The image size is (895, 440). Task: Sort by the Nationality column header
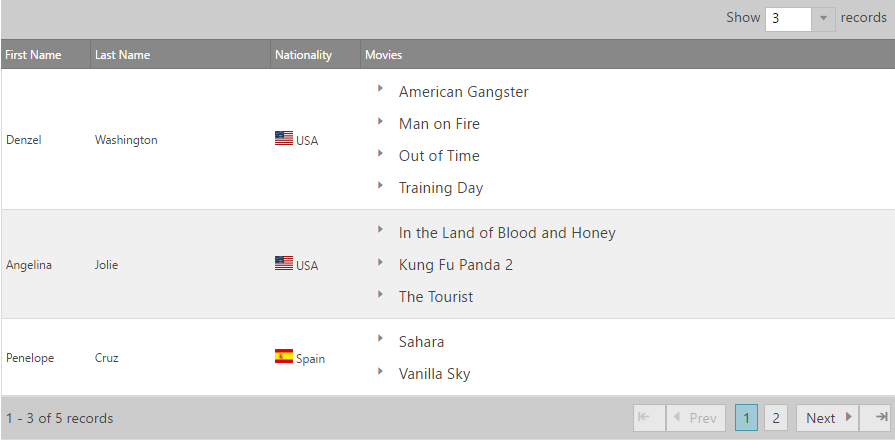pos(303,55)
